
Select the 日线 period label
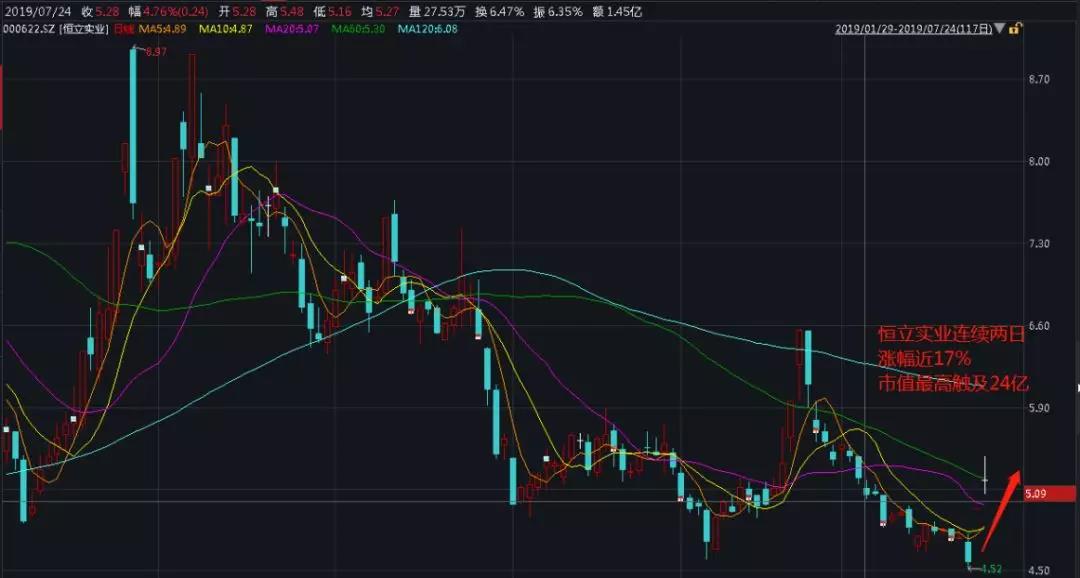(x=123, y=29)
